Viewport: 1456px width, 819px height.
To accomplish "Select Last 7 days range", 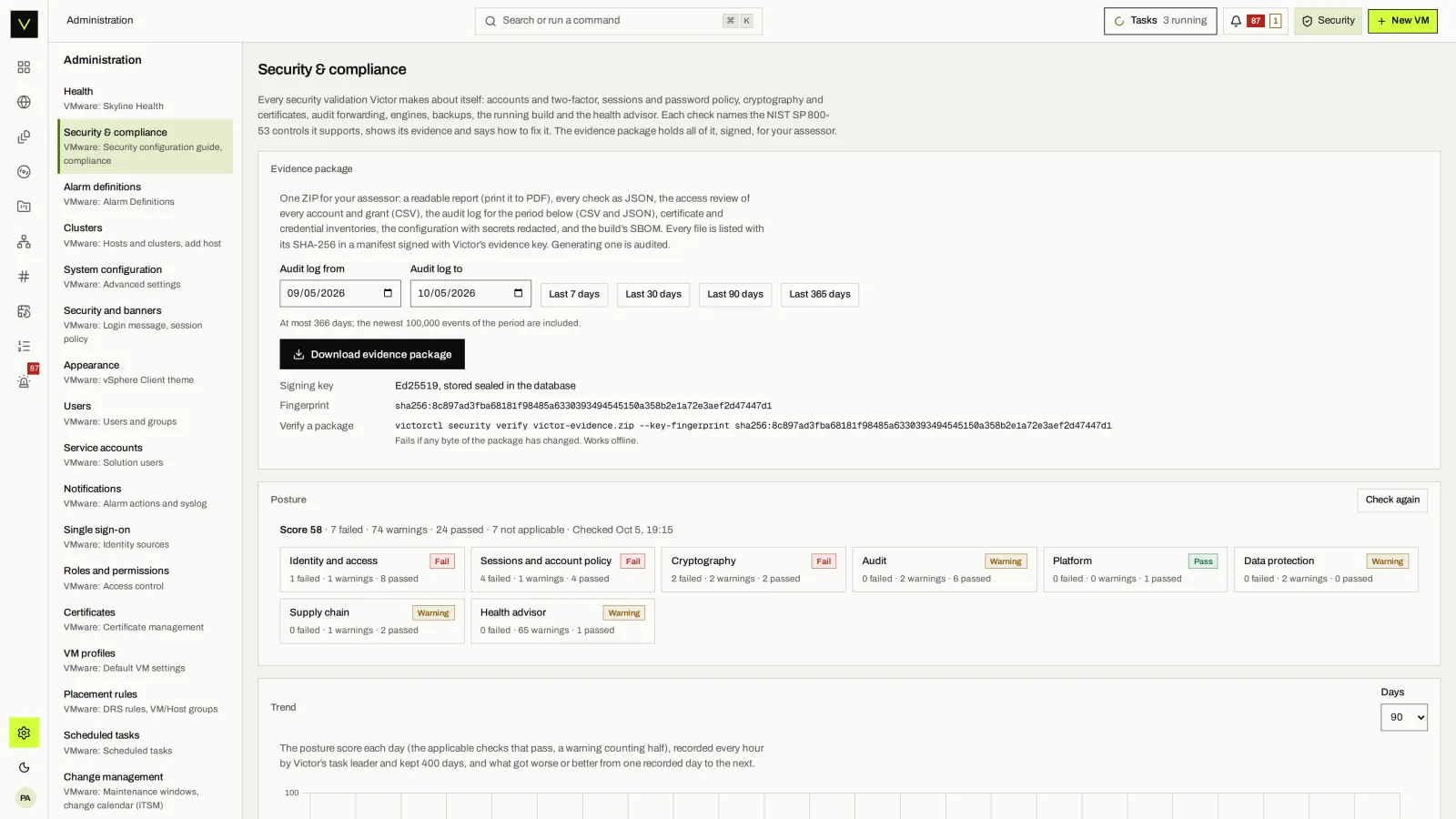I will click(574, 295).
